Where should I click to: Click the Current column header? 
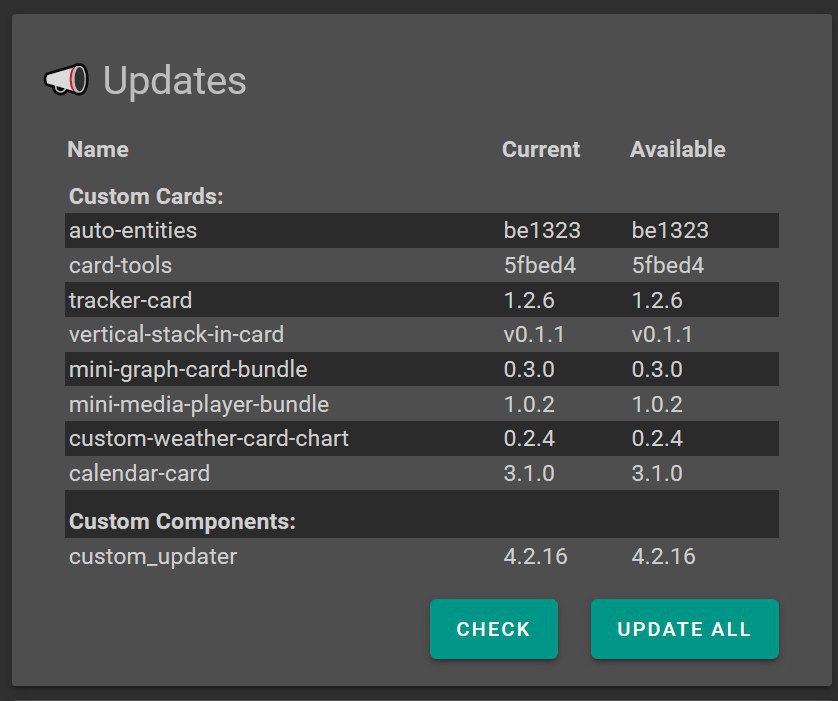(x=541, y=149)
